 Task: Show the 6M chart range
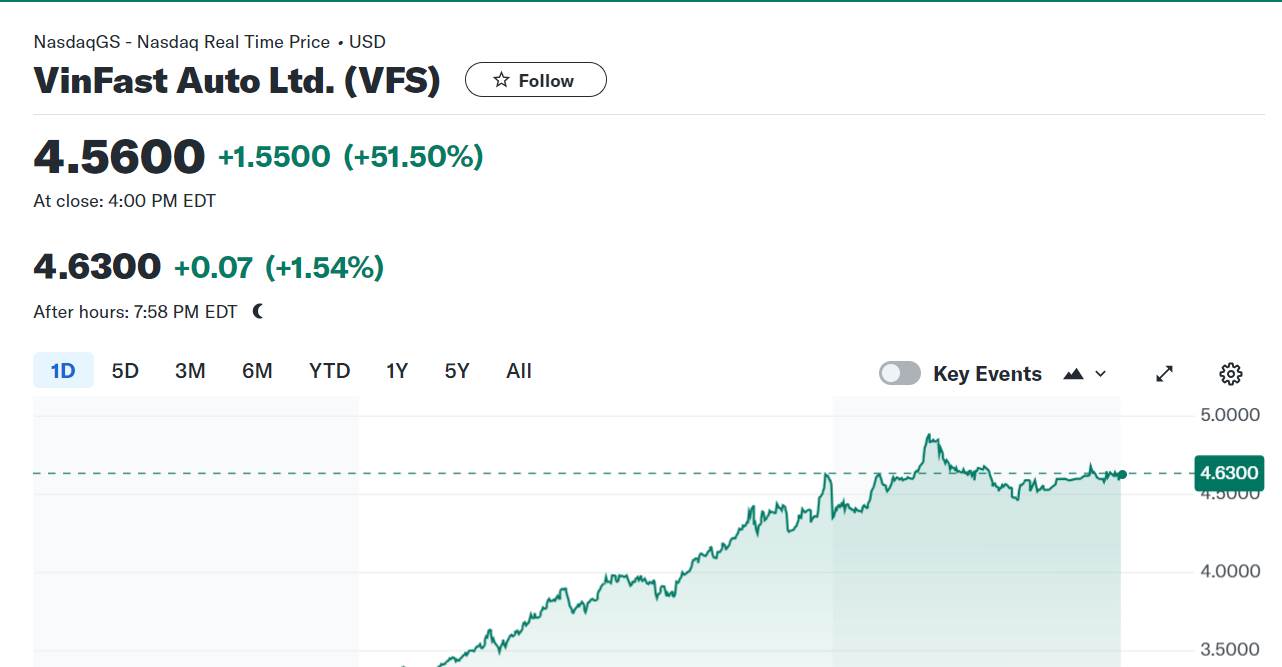tap(257, 371)
